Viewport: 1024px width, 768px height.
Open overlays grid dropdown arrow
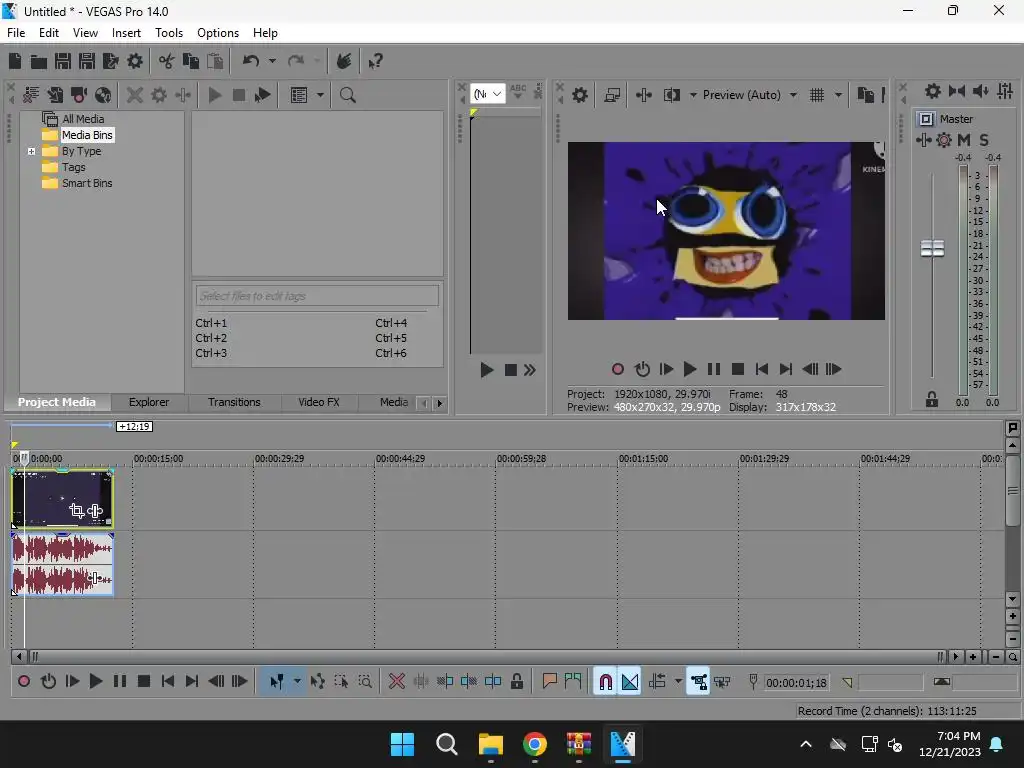(838, 95)
